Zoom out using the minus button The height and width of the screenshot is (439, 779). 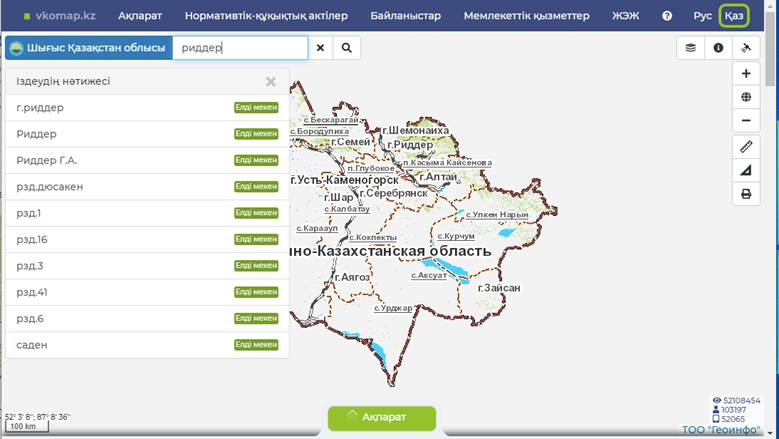[746, 121]
